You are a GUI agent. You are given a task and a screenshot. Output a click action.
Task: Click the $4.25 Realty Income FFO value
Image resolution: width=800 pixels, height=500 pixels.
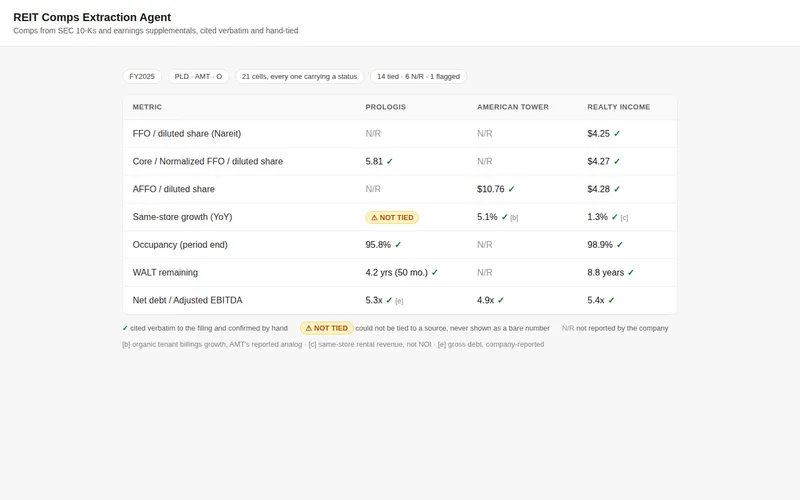pos(598,134)
